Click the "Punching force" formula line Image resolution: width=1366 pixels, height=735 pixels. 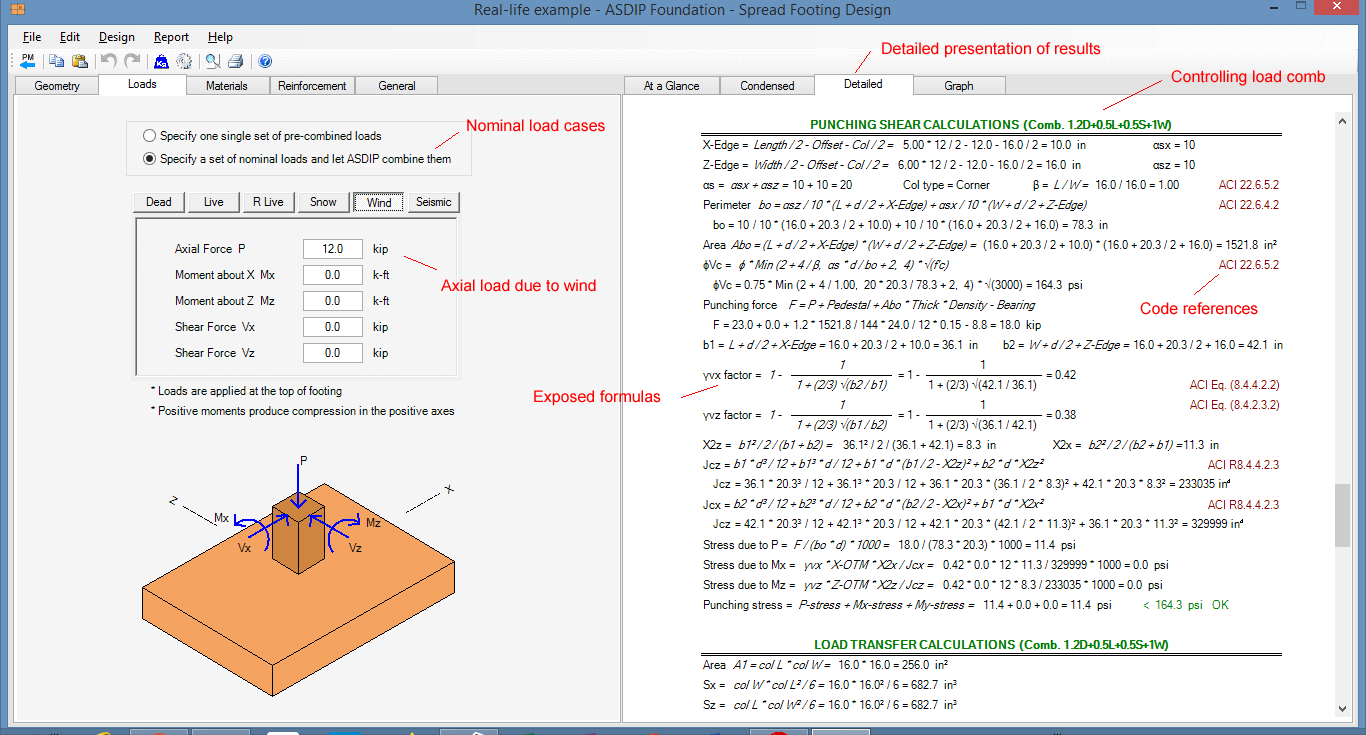click(x=869, y=305)
